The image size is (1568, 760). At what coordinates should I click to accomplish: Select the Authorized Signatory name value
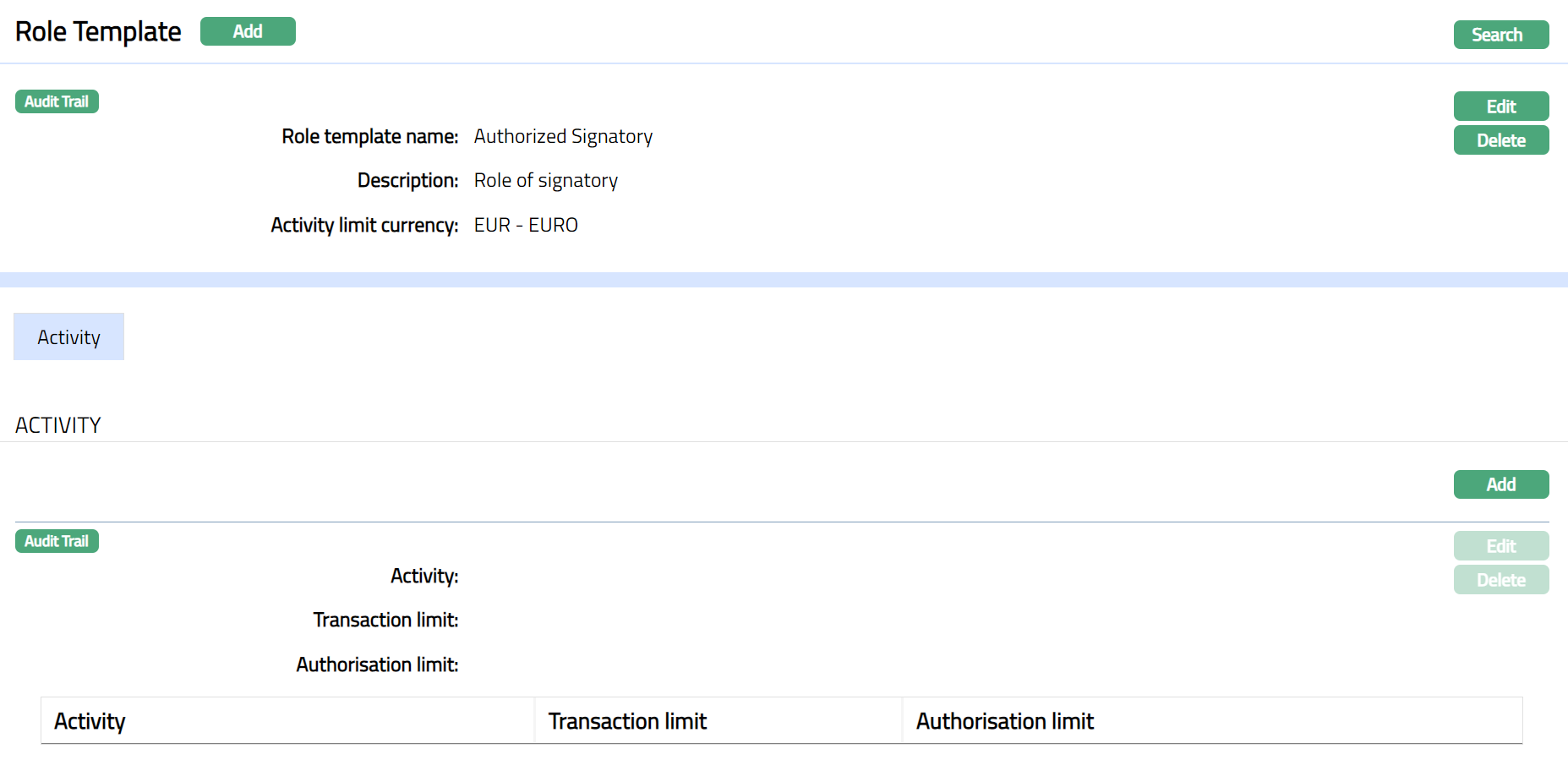pos(563,136)
